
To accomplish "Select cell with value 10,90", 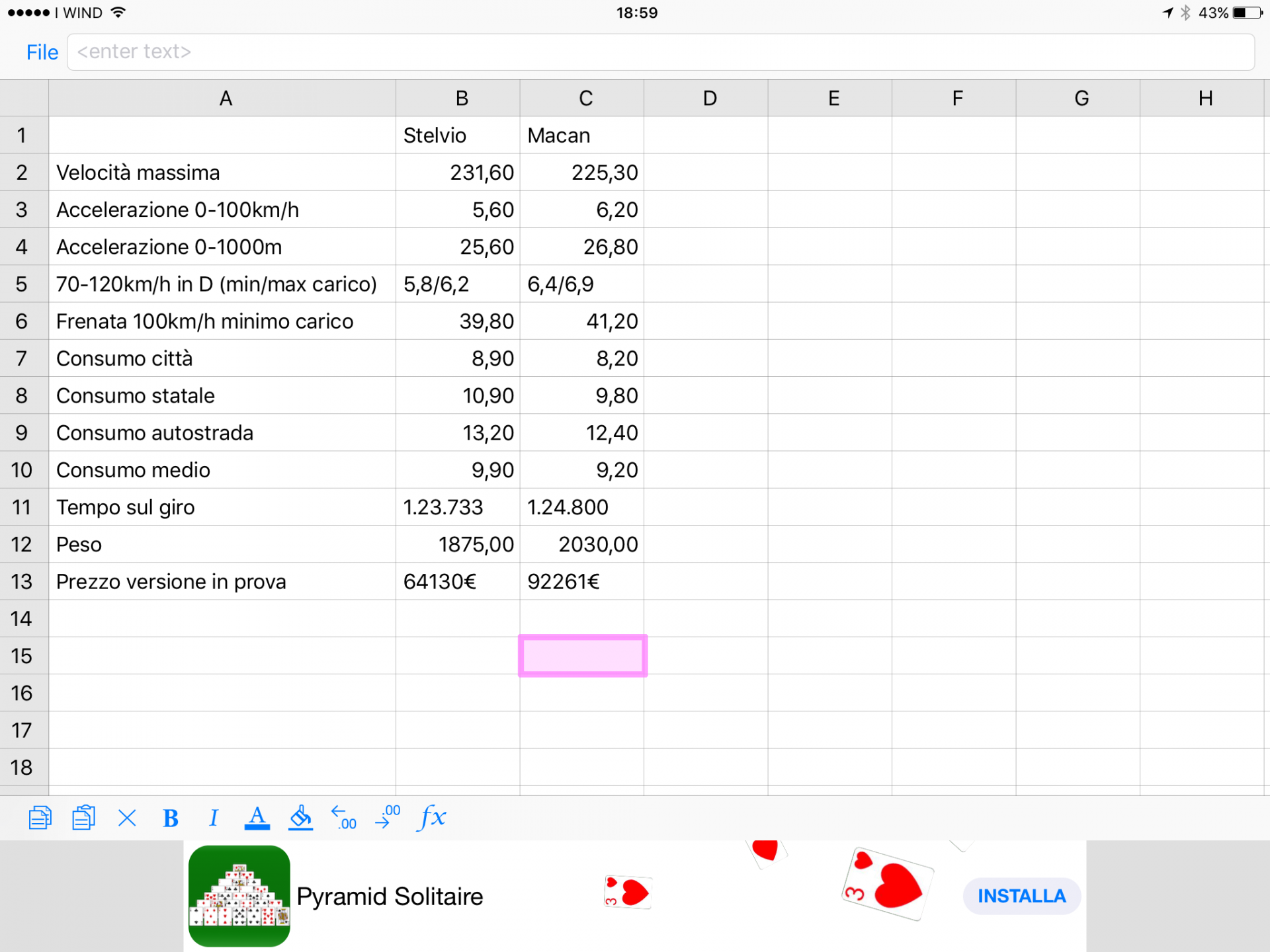I will pos(458,396).
